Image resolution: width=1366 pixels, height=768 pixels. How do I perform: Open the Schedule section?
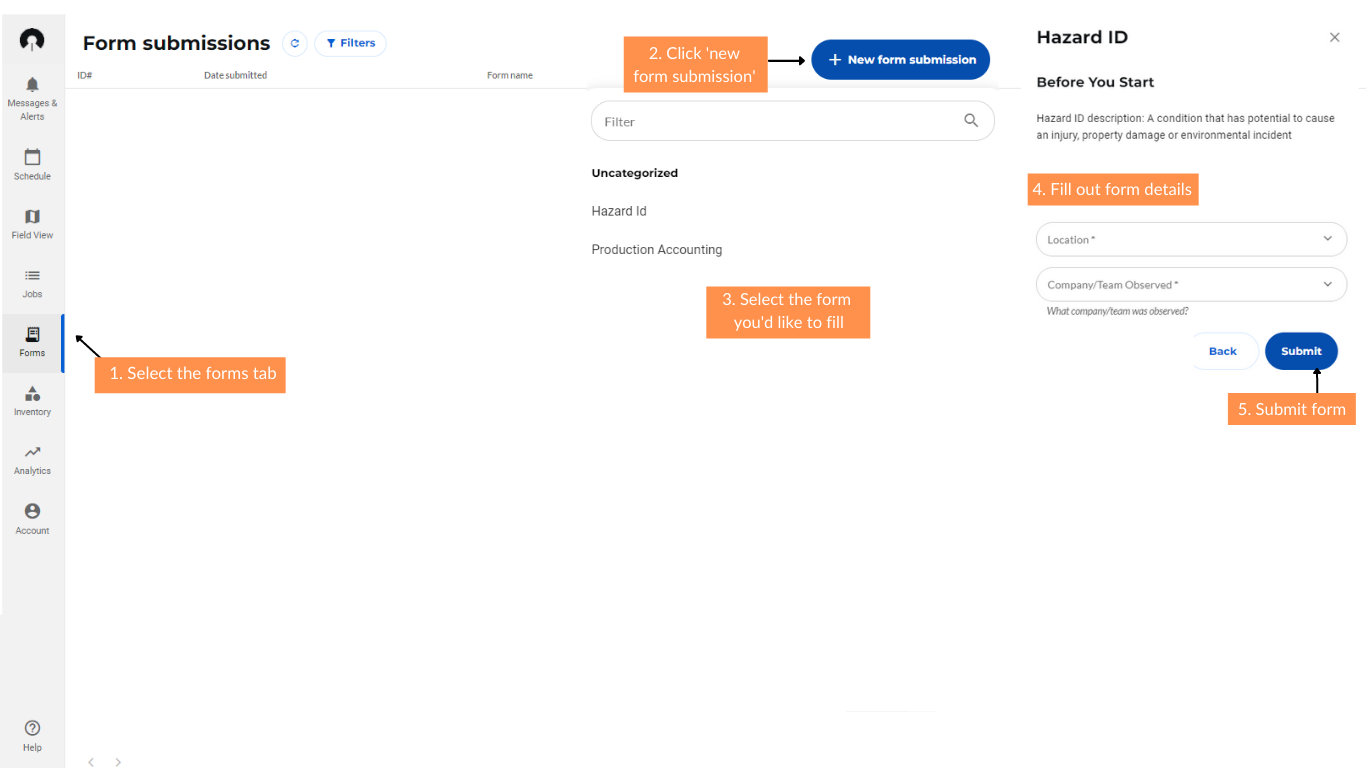coord(33,163)
